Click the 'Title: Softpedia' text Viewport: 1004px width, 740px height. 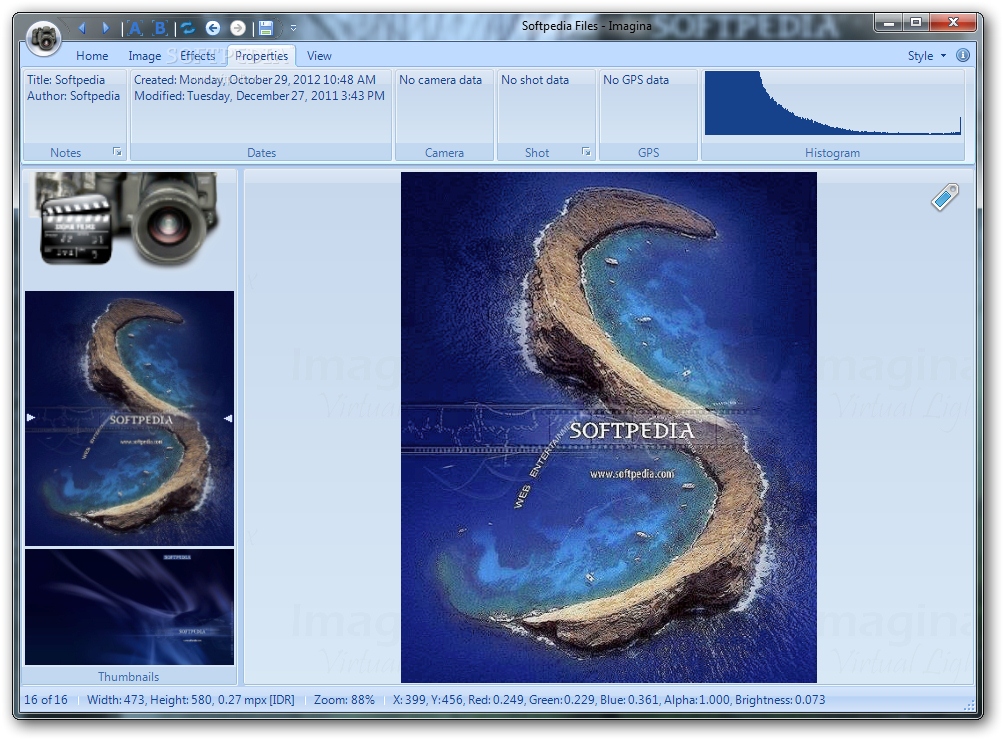66,79
